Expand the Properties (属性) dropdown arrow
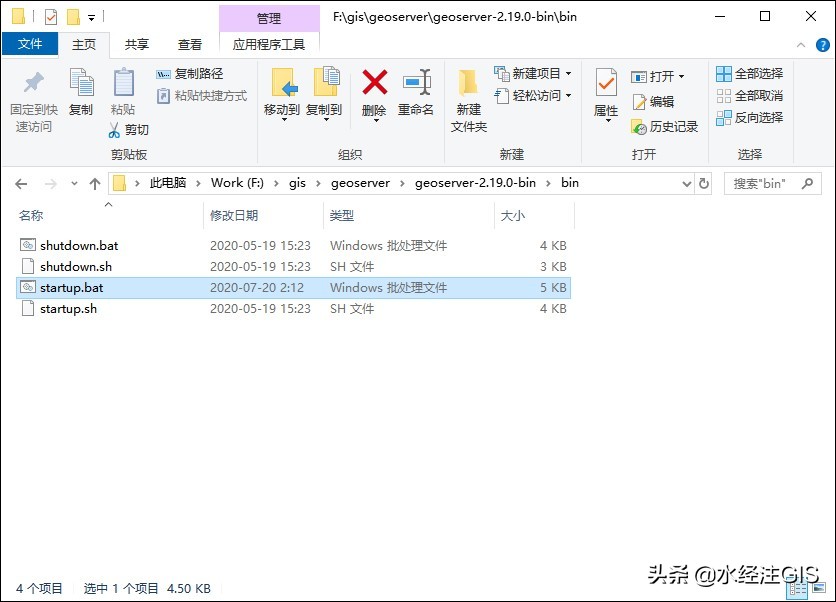 click(x=608, y=121)
